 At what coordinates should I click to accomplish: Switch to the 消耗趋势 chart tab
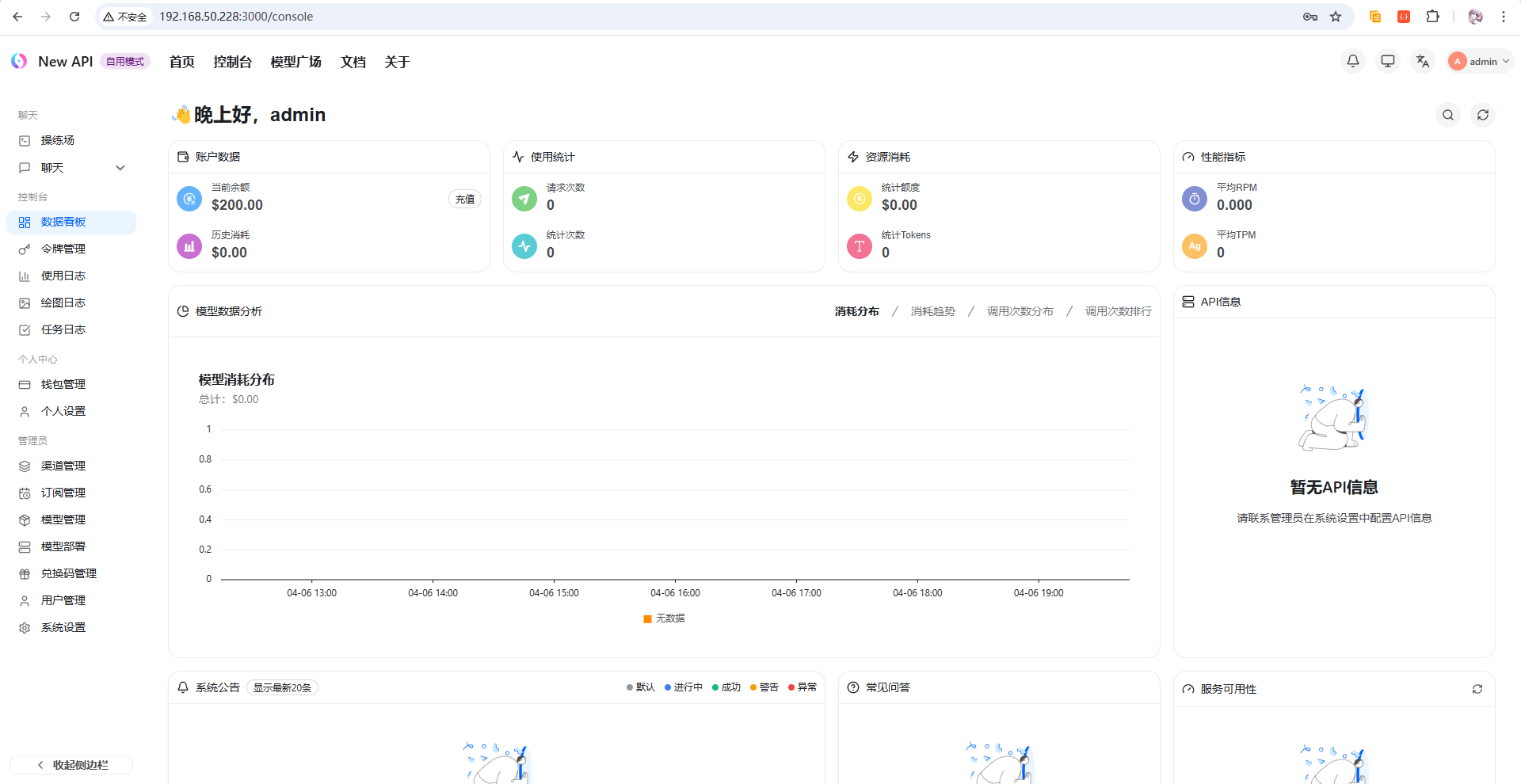tap(932, 311)
